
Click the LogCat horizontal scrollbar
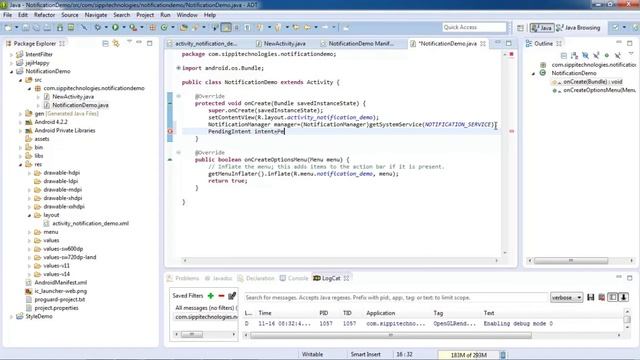click(x=391, y=335)
